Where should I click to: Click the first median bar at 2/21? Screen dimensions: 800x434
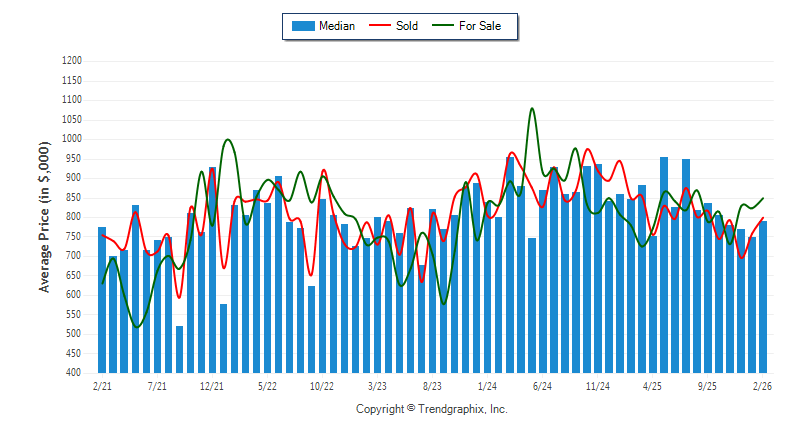pyautogui.click(x=102, y=300)
